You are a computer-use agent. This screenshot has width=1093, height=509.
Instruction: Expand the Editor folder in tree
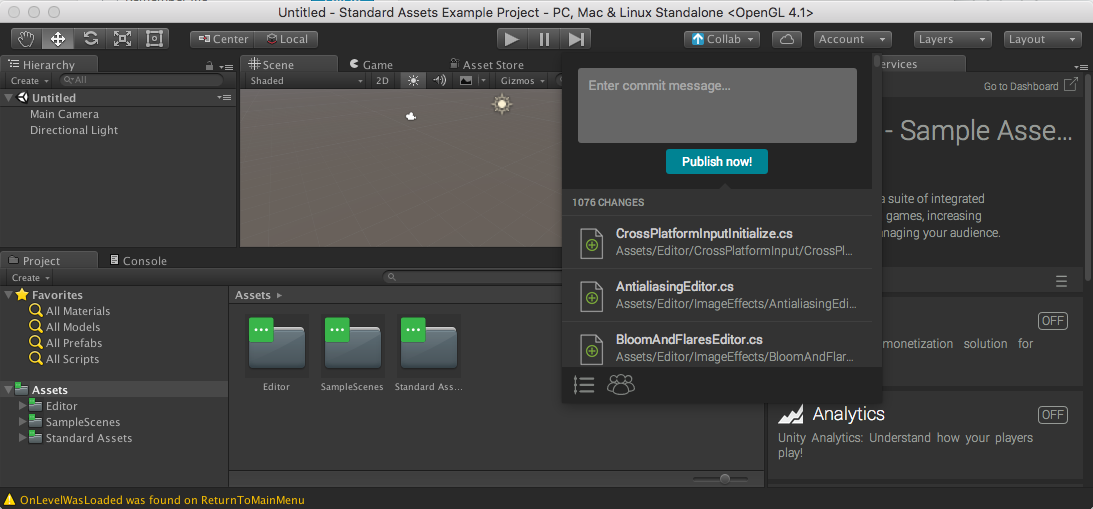click(23, 406)
